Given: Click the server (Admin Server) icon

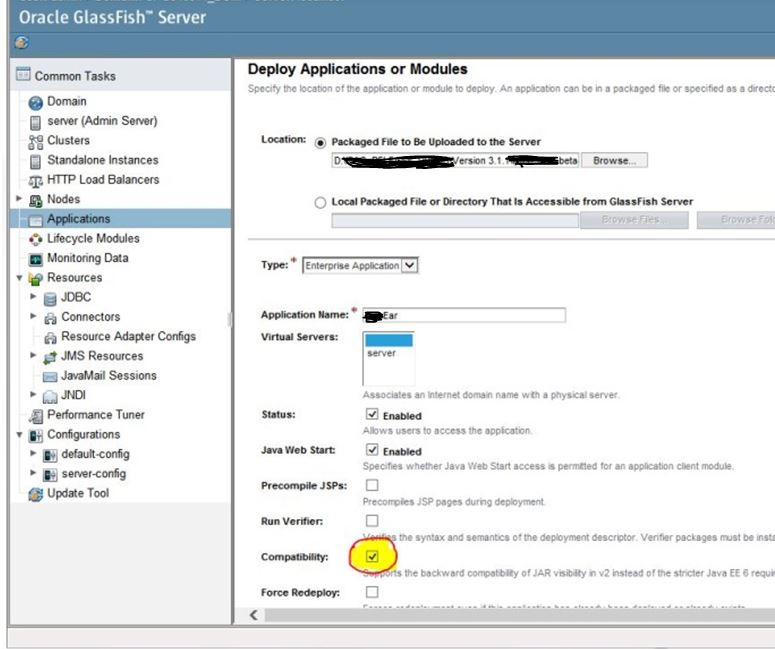Looking at the screenshot, I should [x=36, y=122].
